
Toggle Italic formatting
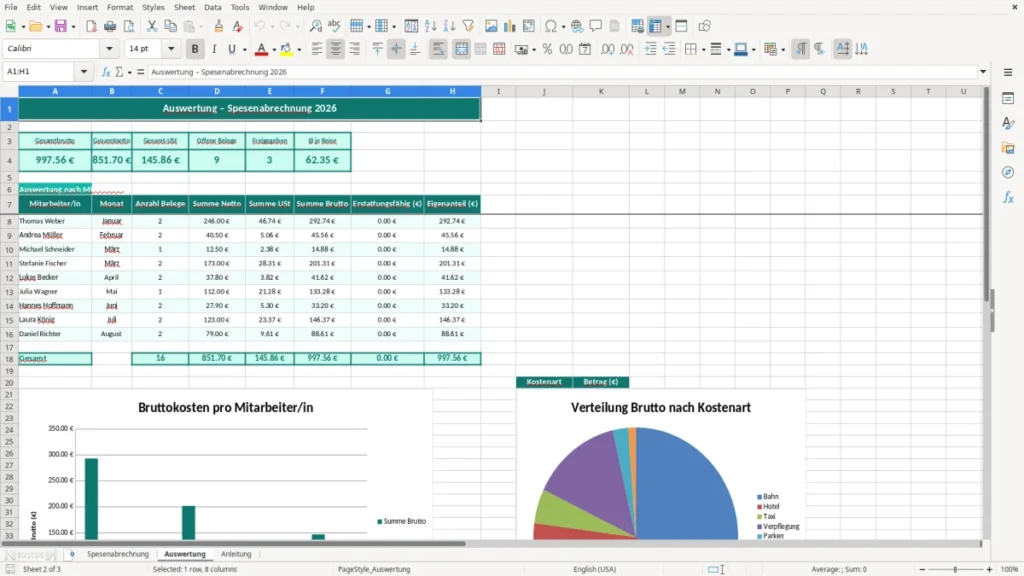[214, 49]
